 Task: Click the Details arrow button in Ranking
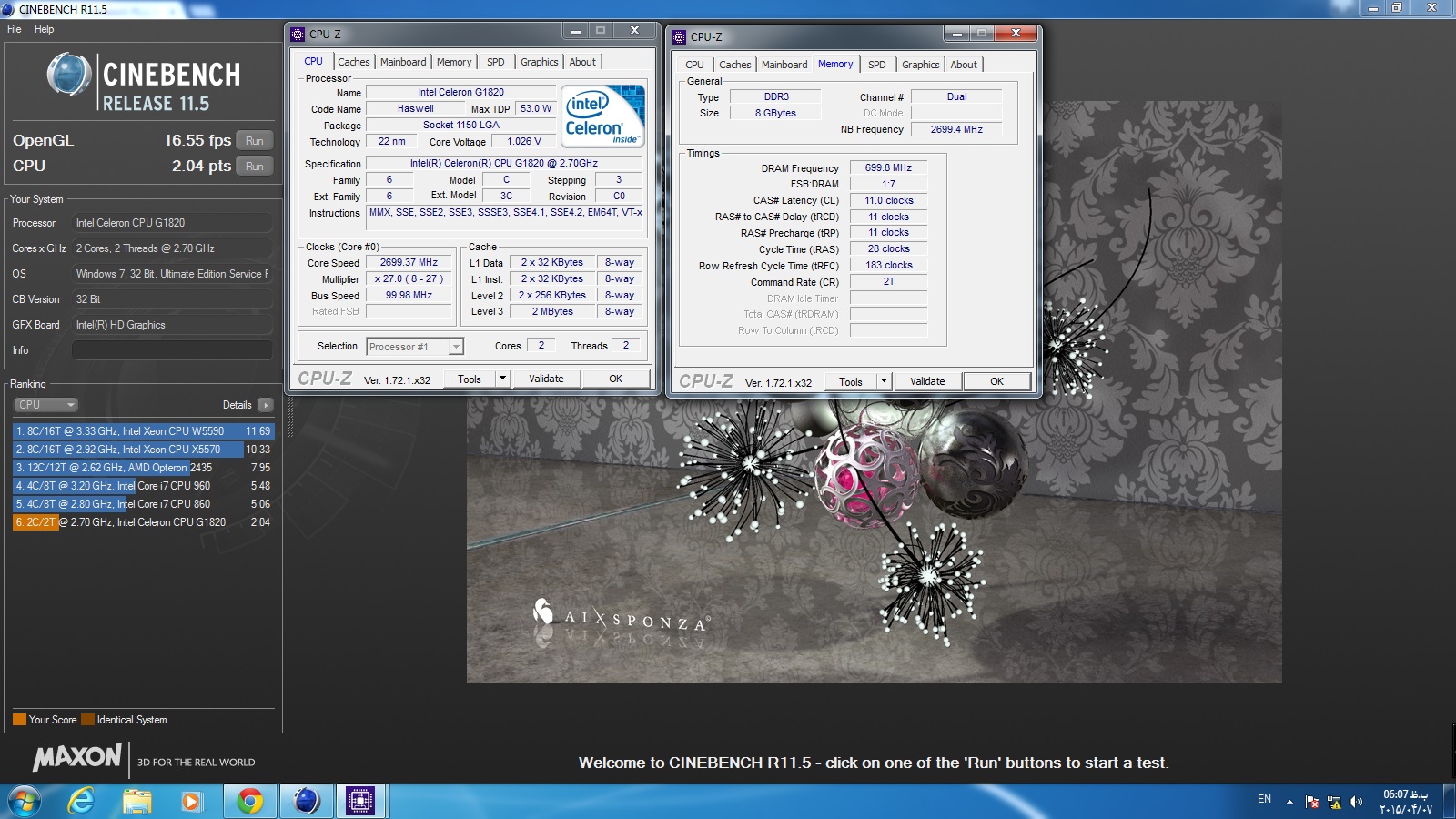[265, 405]
